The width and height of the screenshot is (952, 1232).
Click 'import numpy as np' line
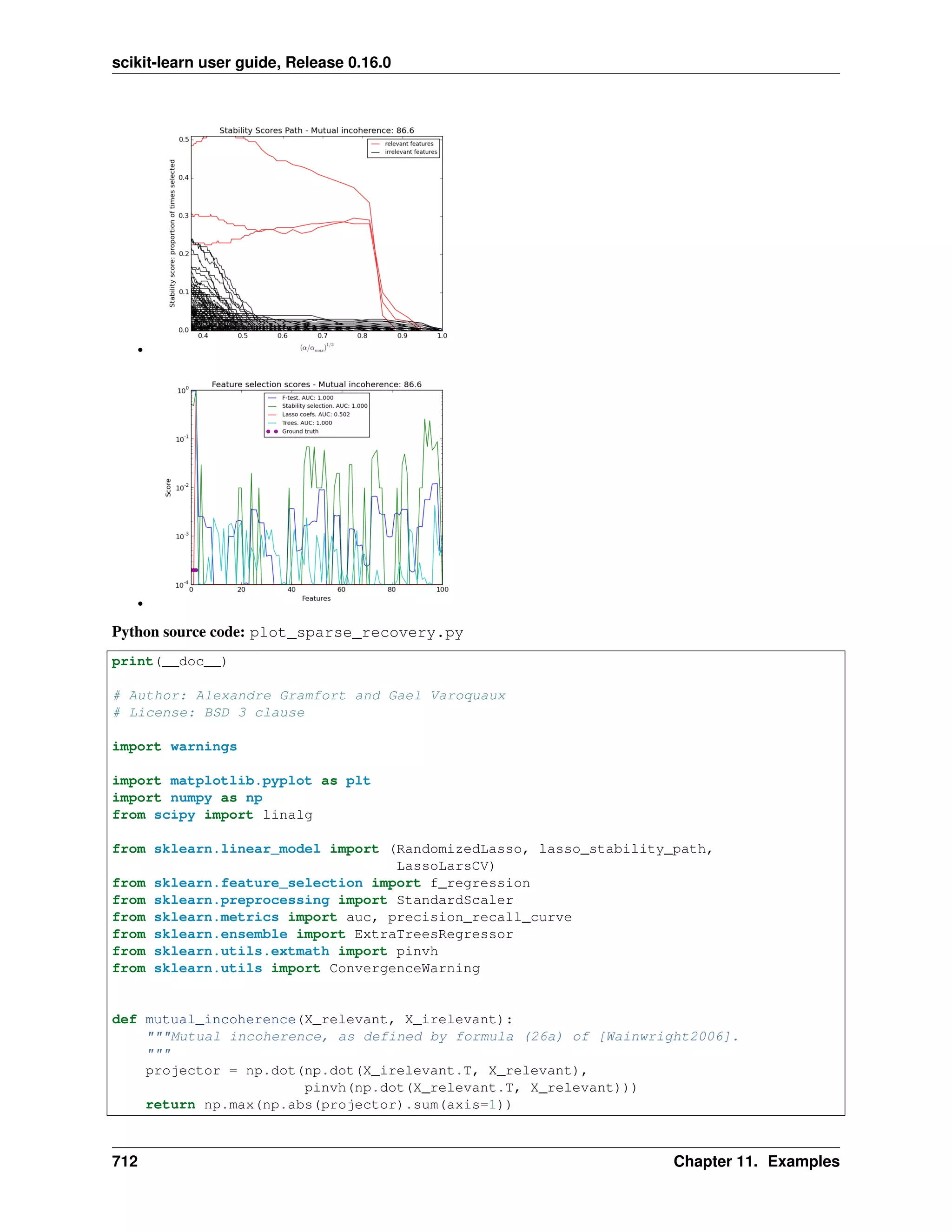pos(187,798)
